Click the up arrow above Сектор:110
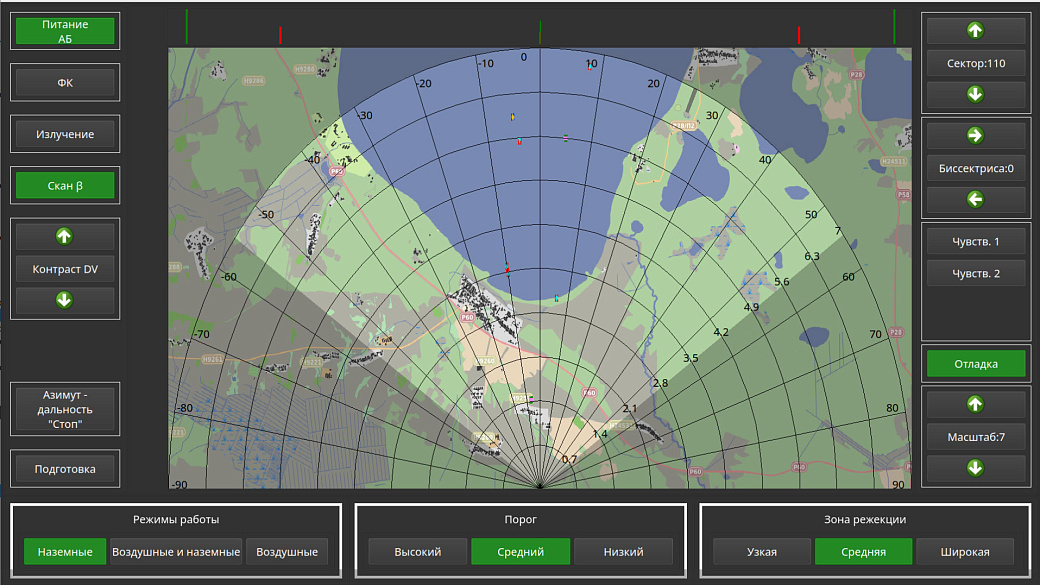This screenshot has width=1040, height=585. tap(975, 30)
